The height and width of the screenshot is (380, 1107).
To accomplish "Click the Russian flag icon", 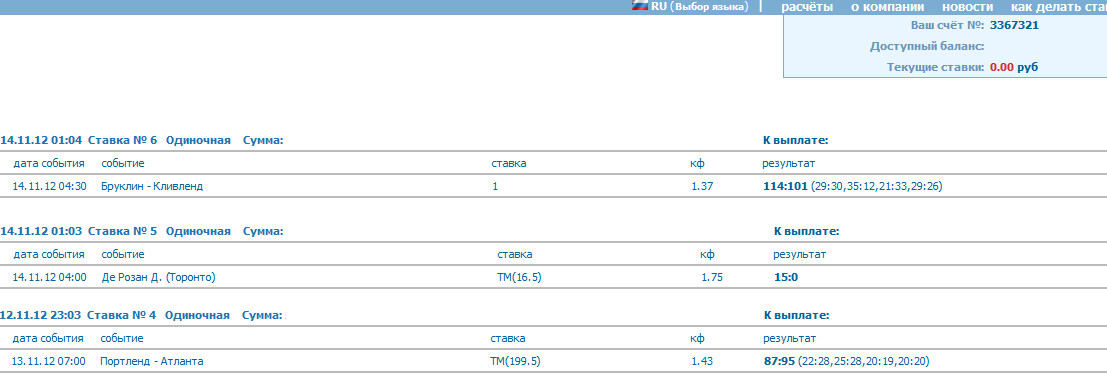I will tap(640, 6).
